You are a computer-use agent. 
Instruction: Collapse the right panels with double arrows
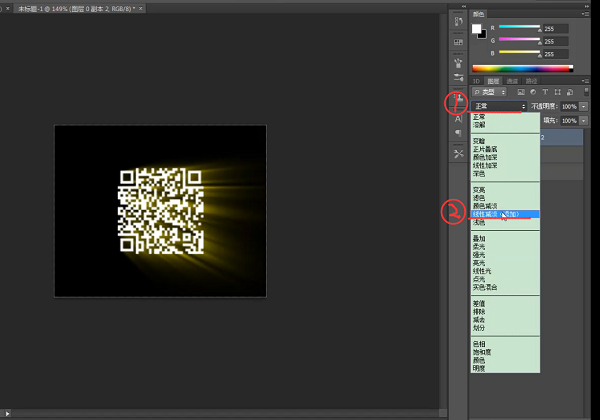click(587, 7)
